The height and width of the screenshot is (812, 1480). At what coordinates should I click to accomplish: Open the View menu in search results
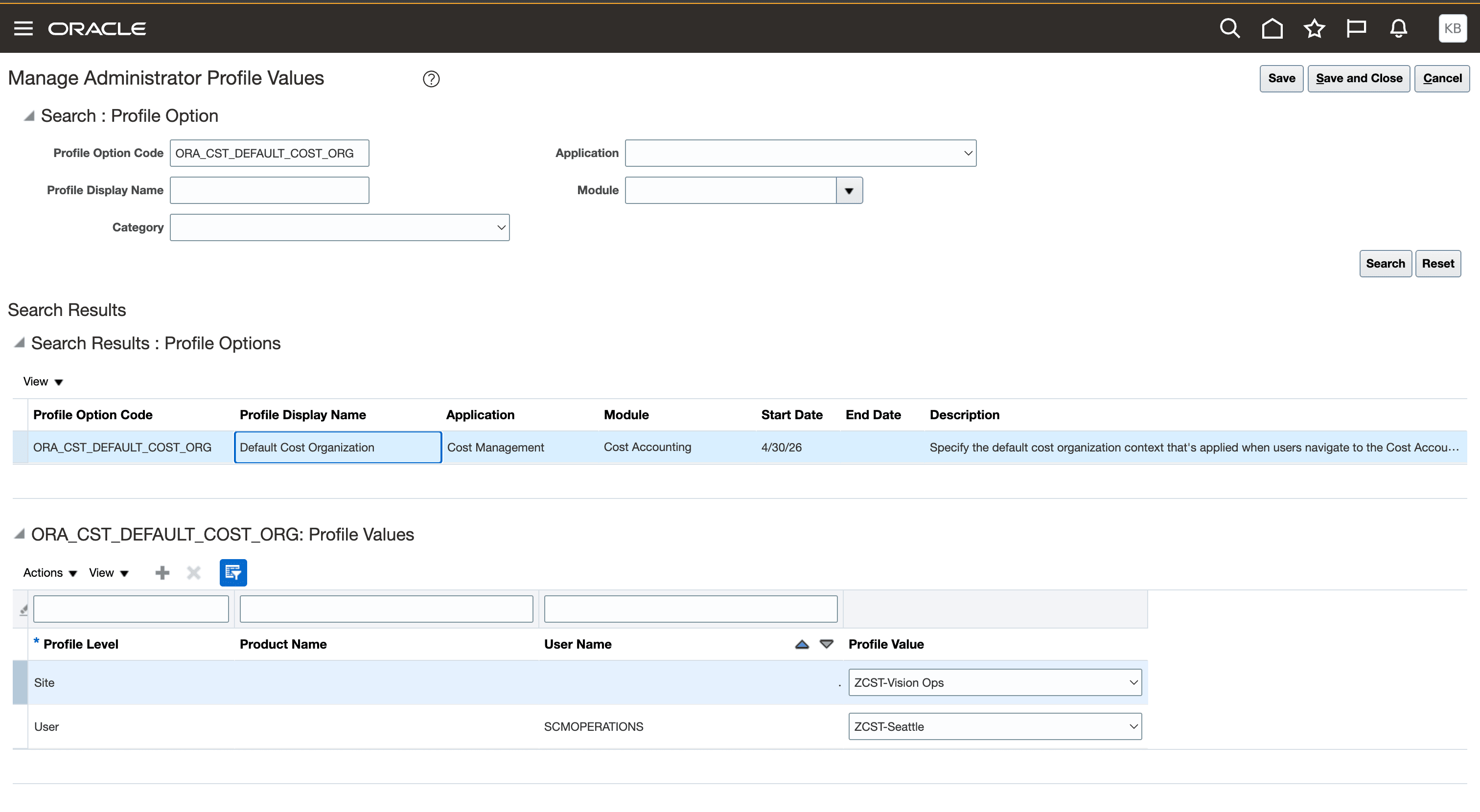click(x=43, y=382)
